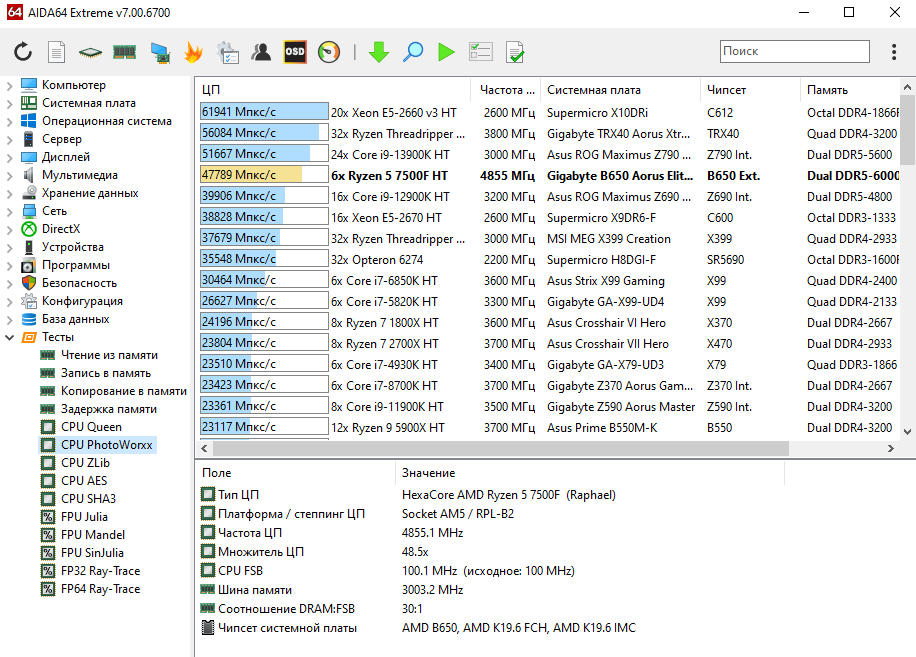
Task: Select the 6x Ryzen 5 7500F HT row
Action: (x=549, y=176)
